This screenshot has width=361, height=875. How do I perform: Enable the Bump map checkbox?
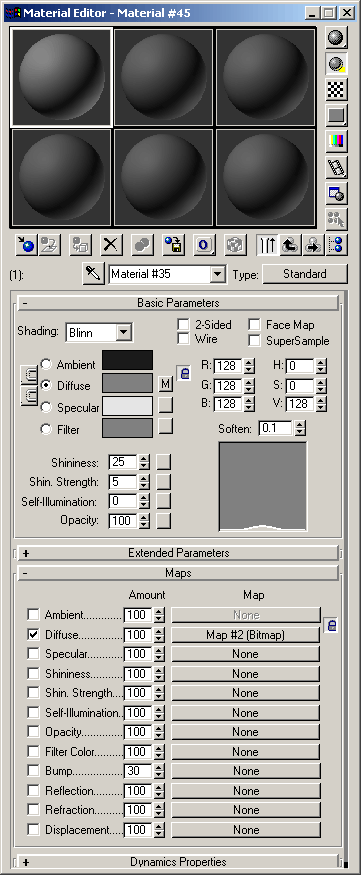[x=33, y=771]
